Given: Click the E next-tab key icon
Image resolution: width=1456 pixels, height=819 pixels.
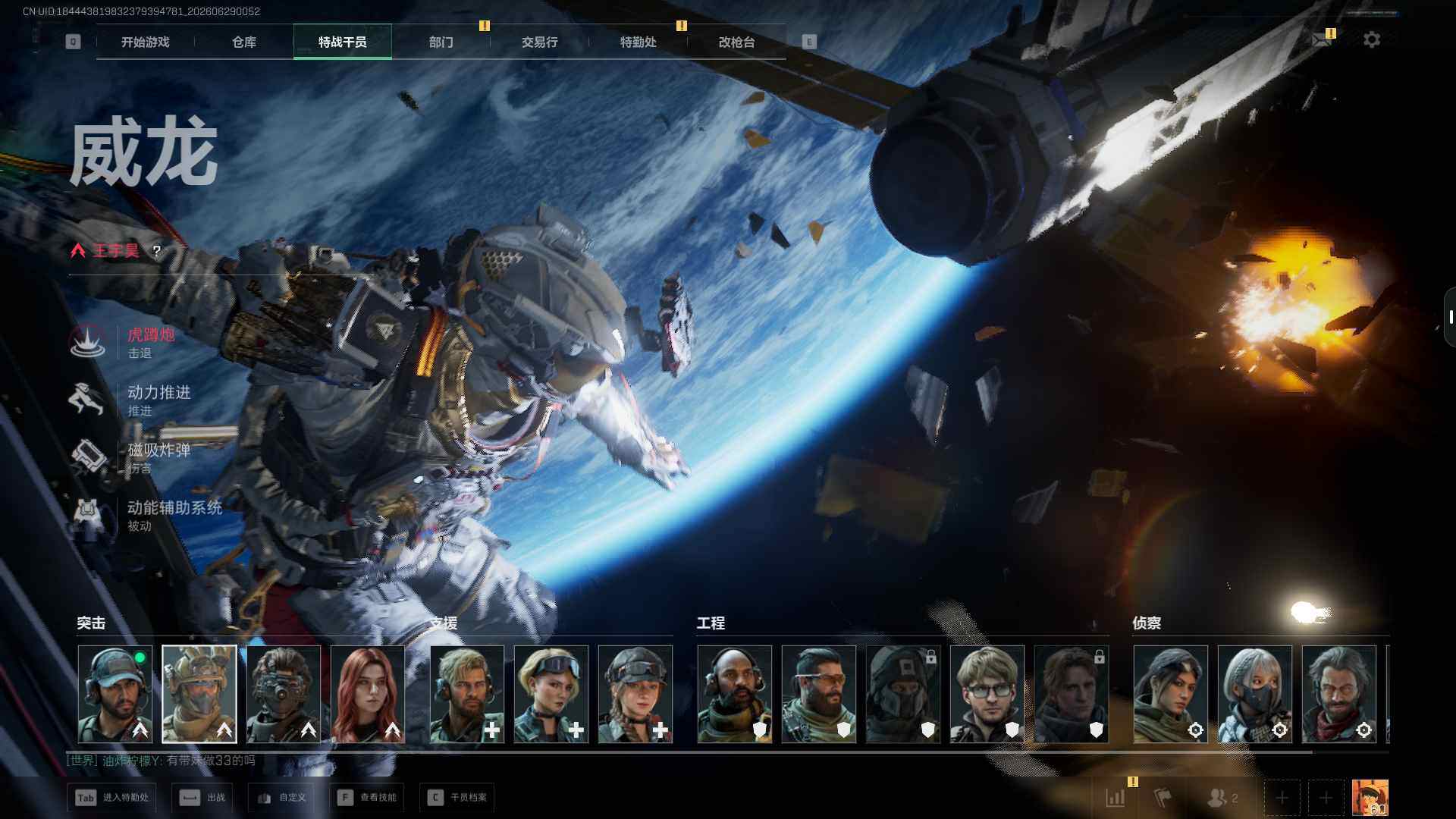Looking at the screenshot, I should click(x=809, y=42).
